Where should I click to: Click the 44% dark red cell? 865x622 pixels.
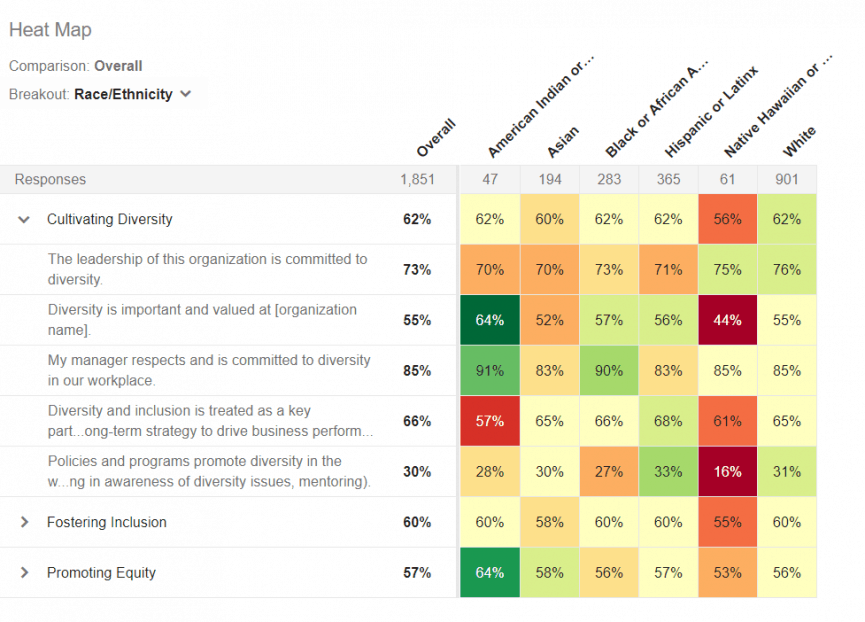tap(727, 319)
